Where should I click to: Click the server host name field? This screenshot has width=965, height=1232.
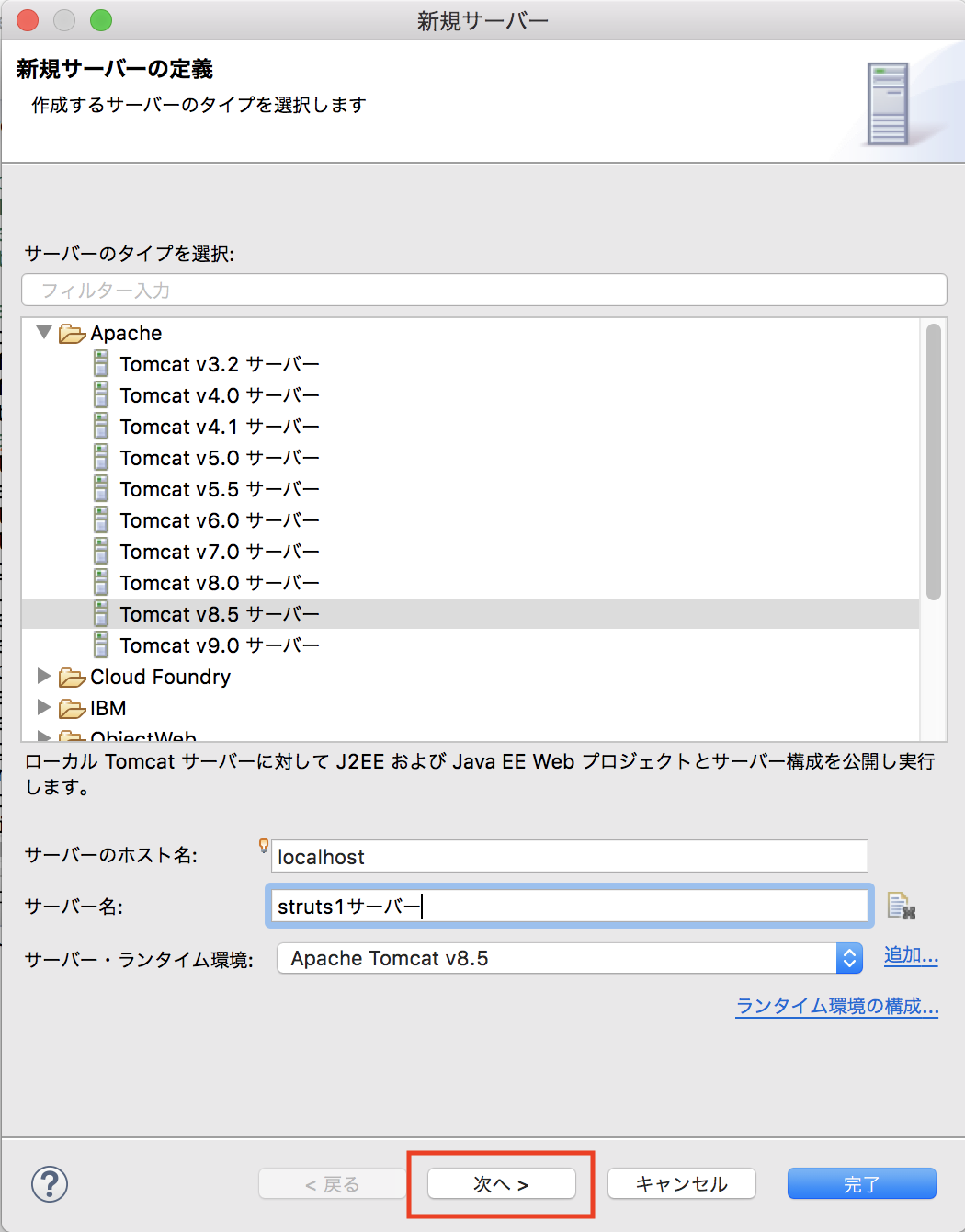pyautogui.click(x=570, y=856)
